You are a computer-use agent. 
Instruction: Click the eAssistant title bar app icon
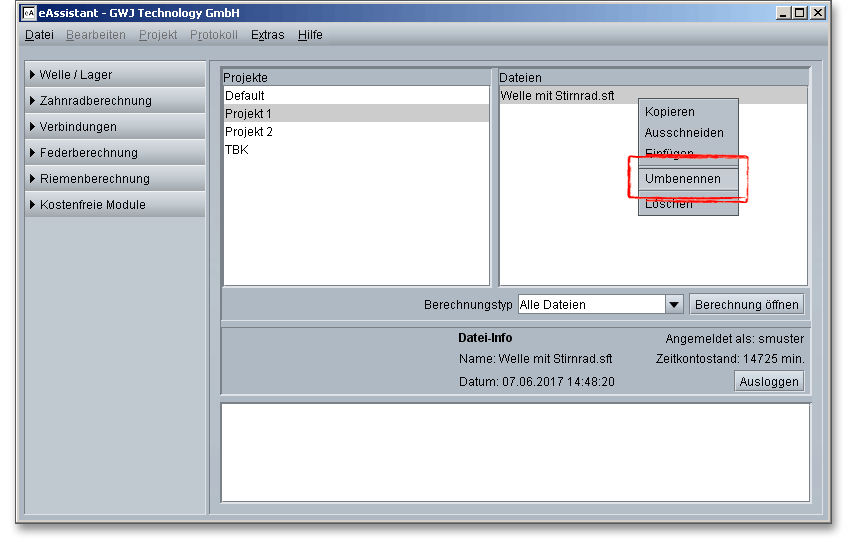point(29,13)
